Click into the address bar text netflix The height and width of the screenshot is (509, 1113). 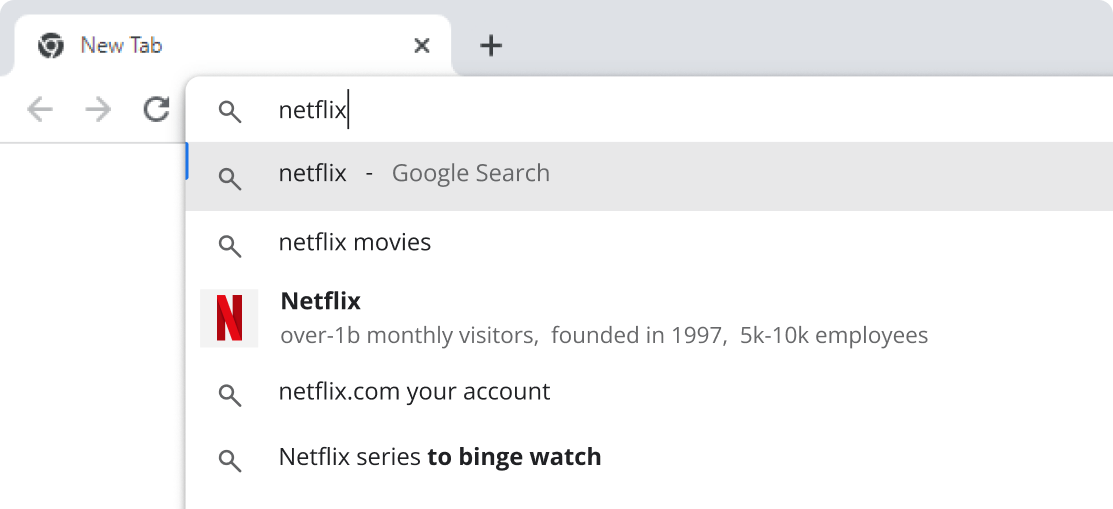tap(312, 111)
